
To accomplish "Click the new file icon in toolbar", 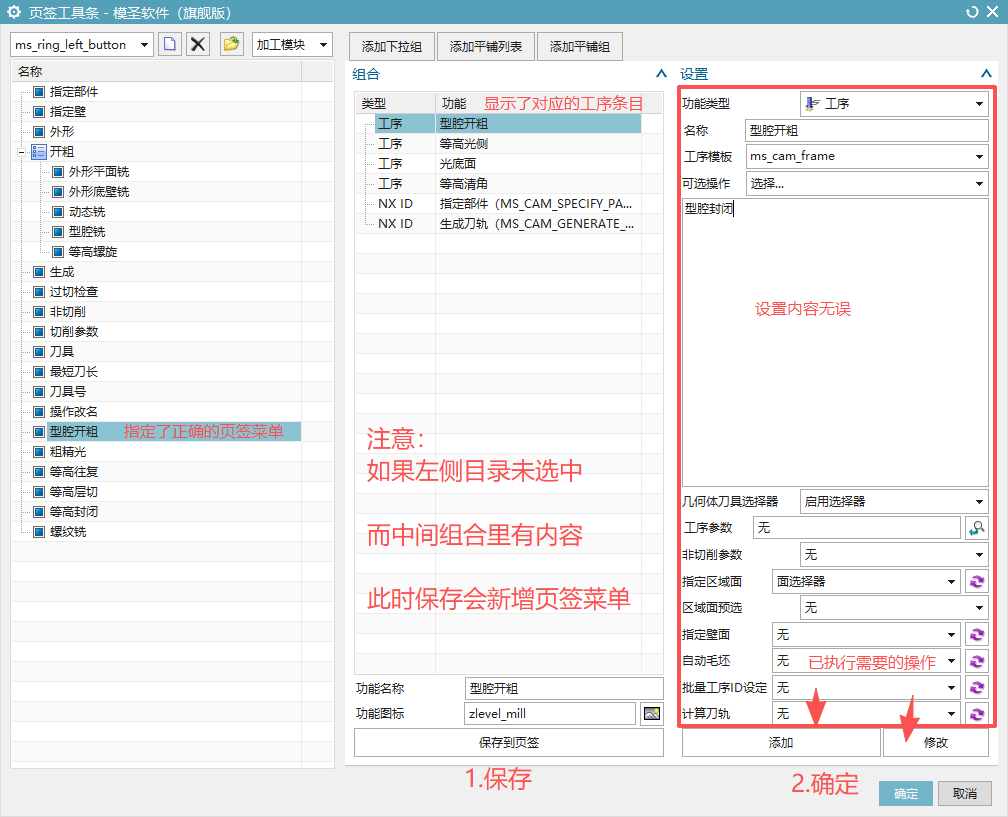I will [170, 44].
